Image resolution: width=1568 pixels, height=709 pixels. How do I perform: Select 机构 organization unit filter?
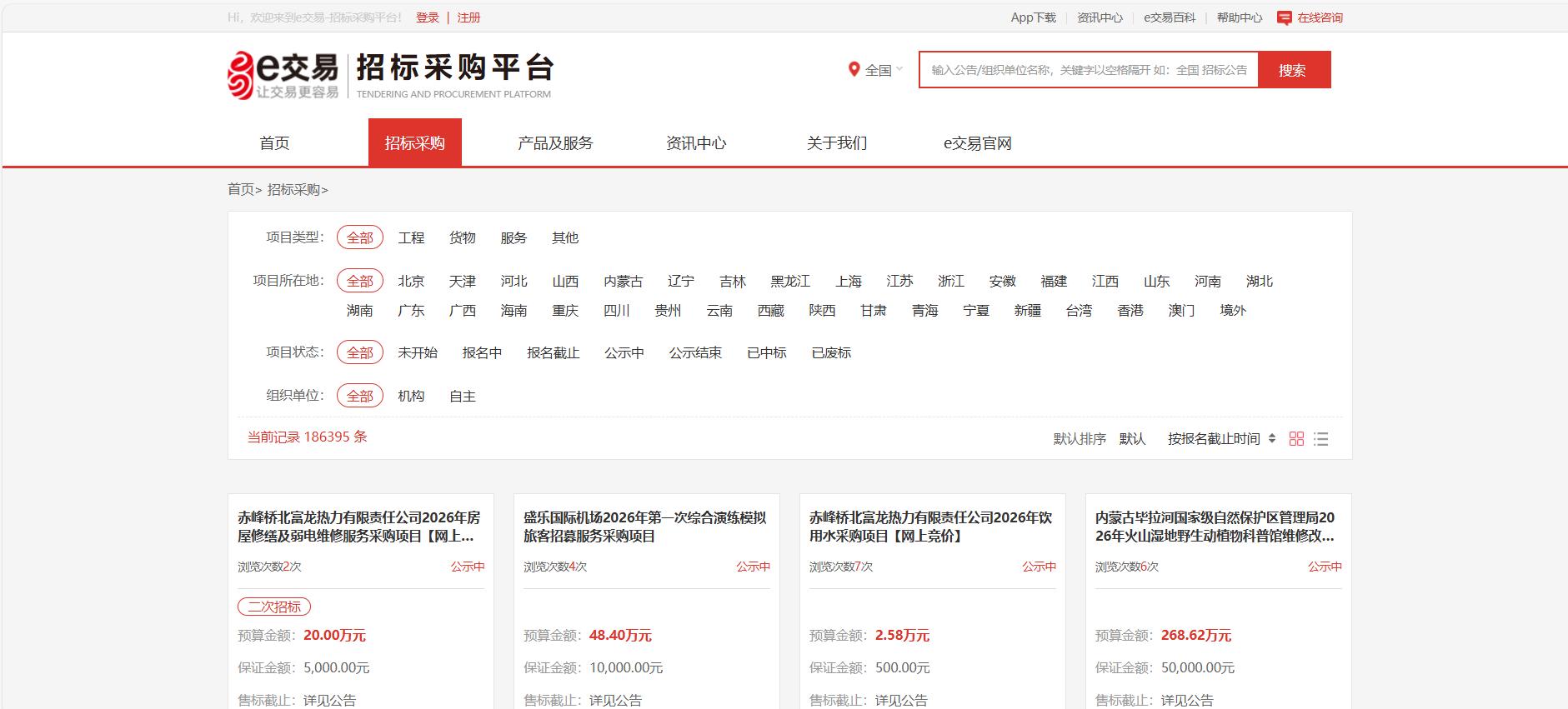(x=411, y=397)
